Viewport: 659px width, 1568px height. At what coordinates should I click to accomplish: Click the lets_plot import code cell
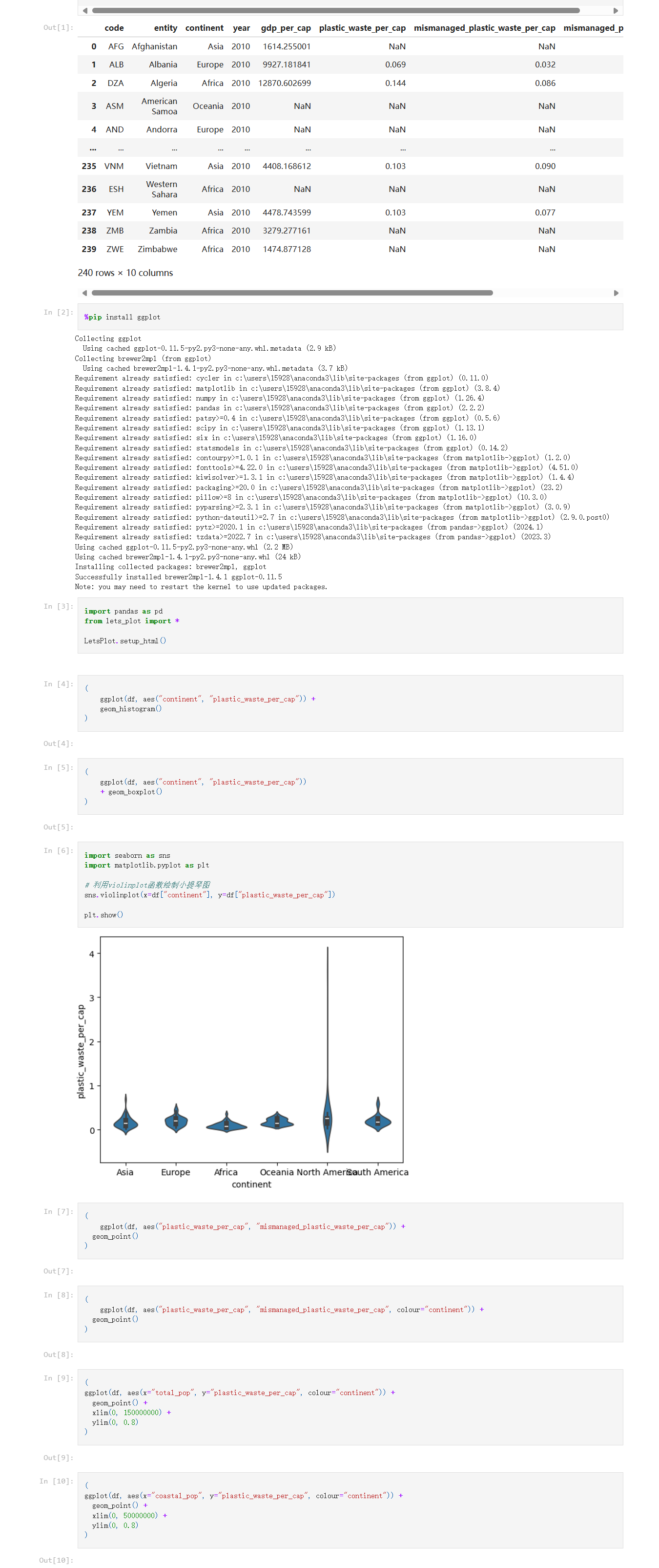350,626
